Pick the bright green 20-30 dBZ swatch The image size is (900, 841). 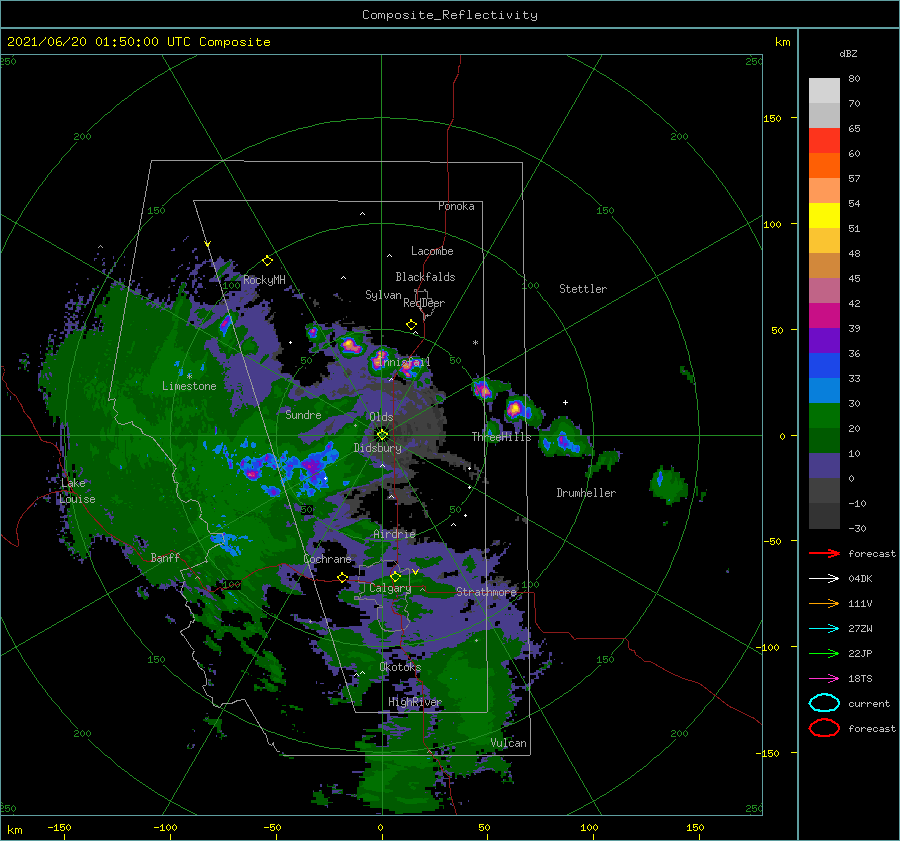[824, 416]
